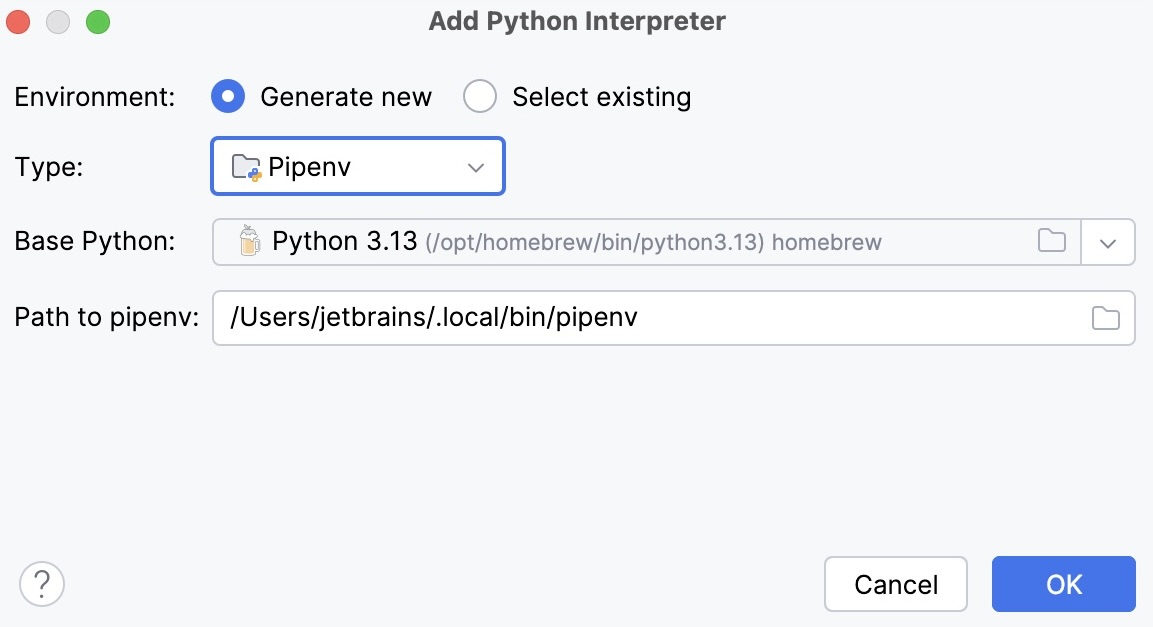Screen dimensions: 1153x627
Task: Minimize using the yellow traffic light
Action: (x=57, y=19)
